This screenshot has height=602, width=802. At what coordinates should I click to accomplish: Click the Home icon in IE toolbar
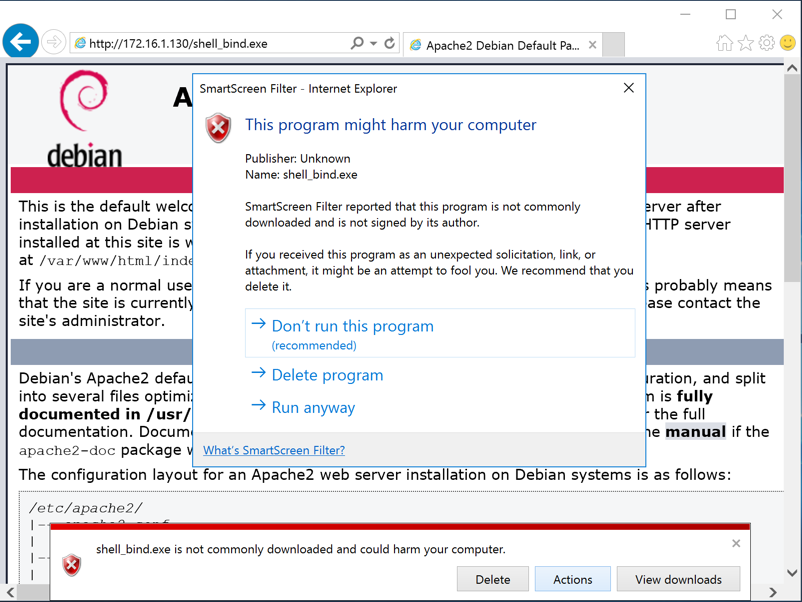click(724, 43)
